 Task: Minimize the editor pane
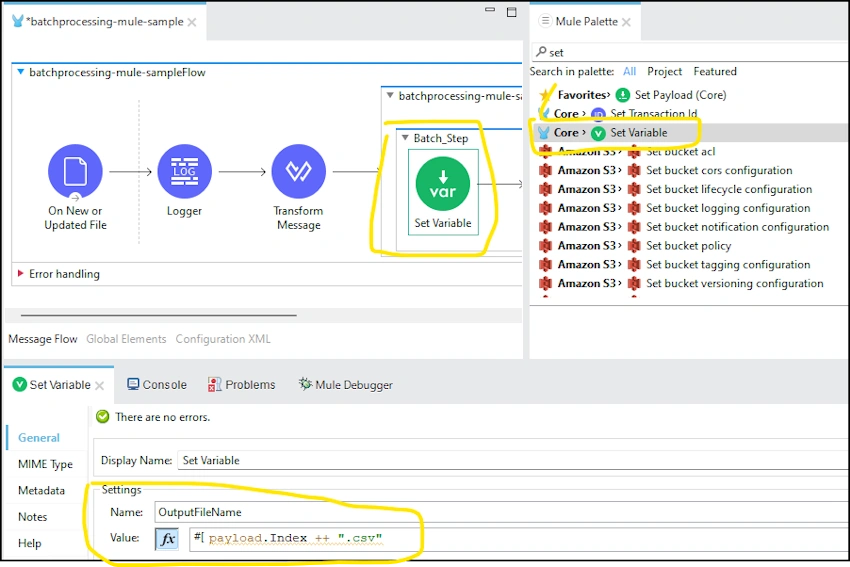tap(490, 10)
